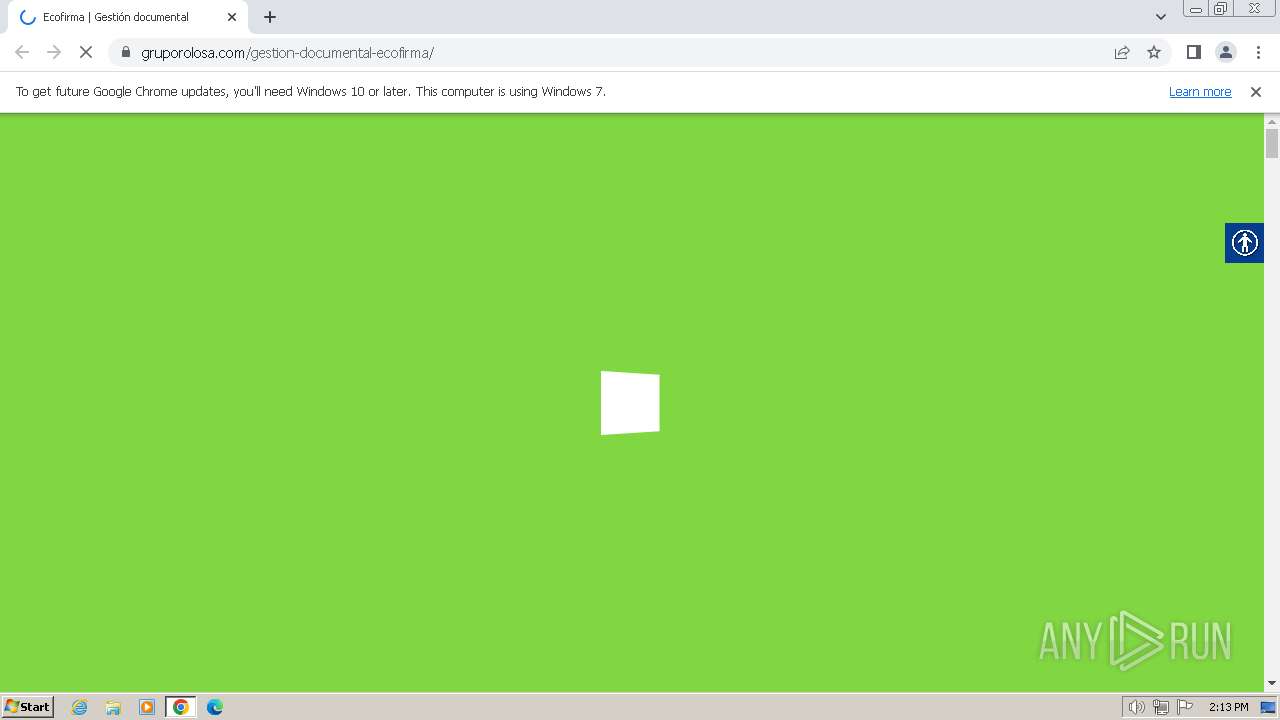Minimize the Chrome window

click(1196, 9)
